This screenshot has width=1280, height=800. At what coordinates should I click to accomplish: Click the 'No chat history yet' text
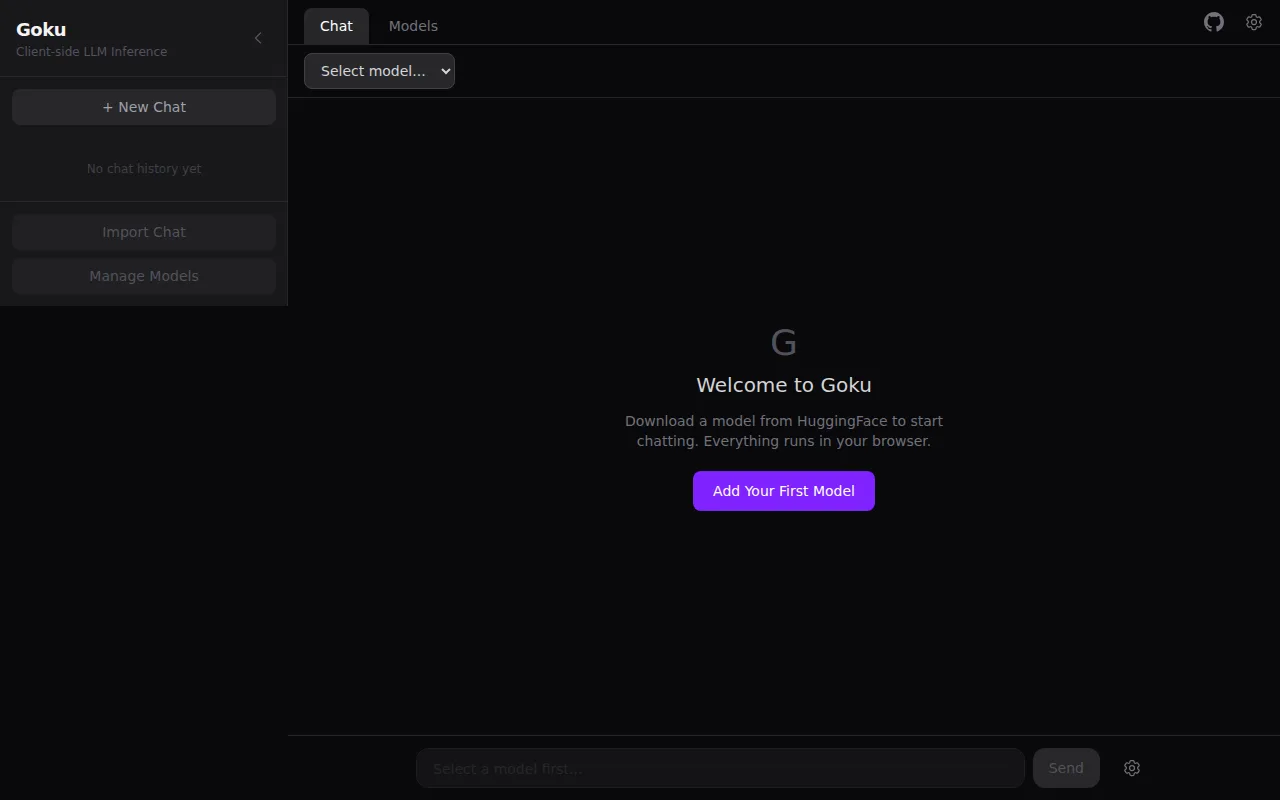(144, 169)
